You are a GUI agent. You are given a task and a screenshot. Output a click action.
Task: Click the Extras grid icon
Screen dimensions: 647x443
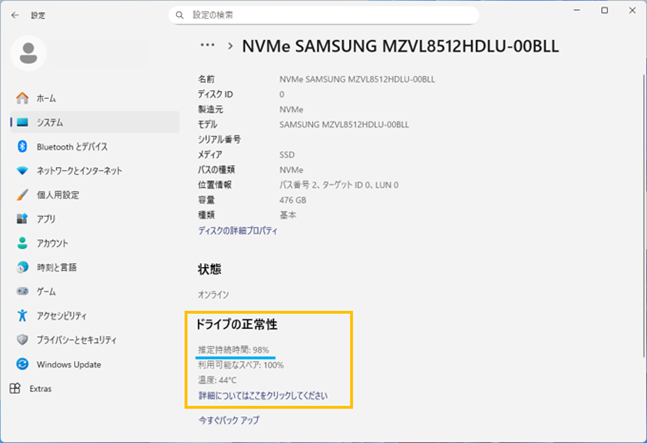15,388
